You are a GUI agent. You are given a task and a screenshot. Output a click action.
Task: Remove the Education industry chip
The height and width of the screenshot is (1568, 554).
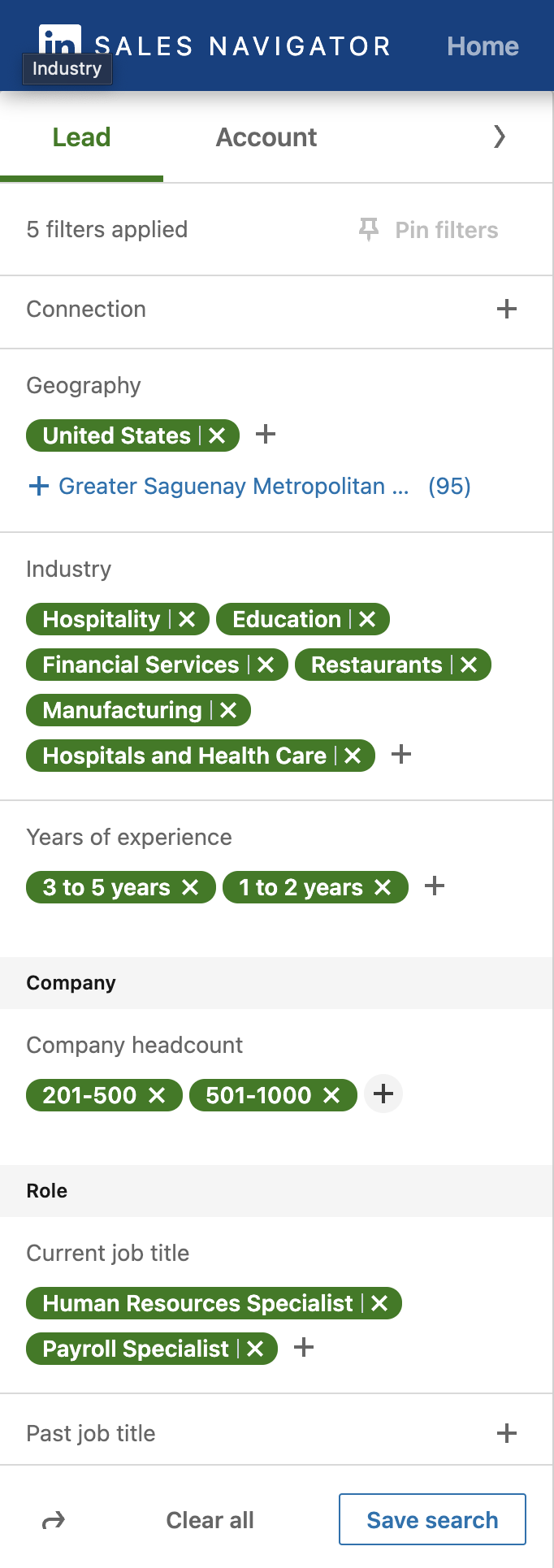point(367,619)
